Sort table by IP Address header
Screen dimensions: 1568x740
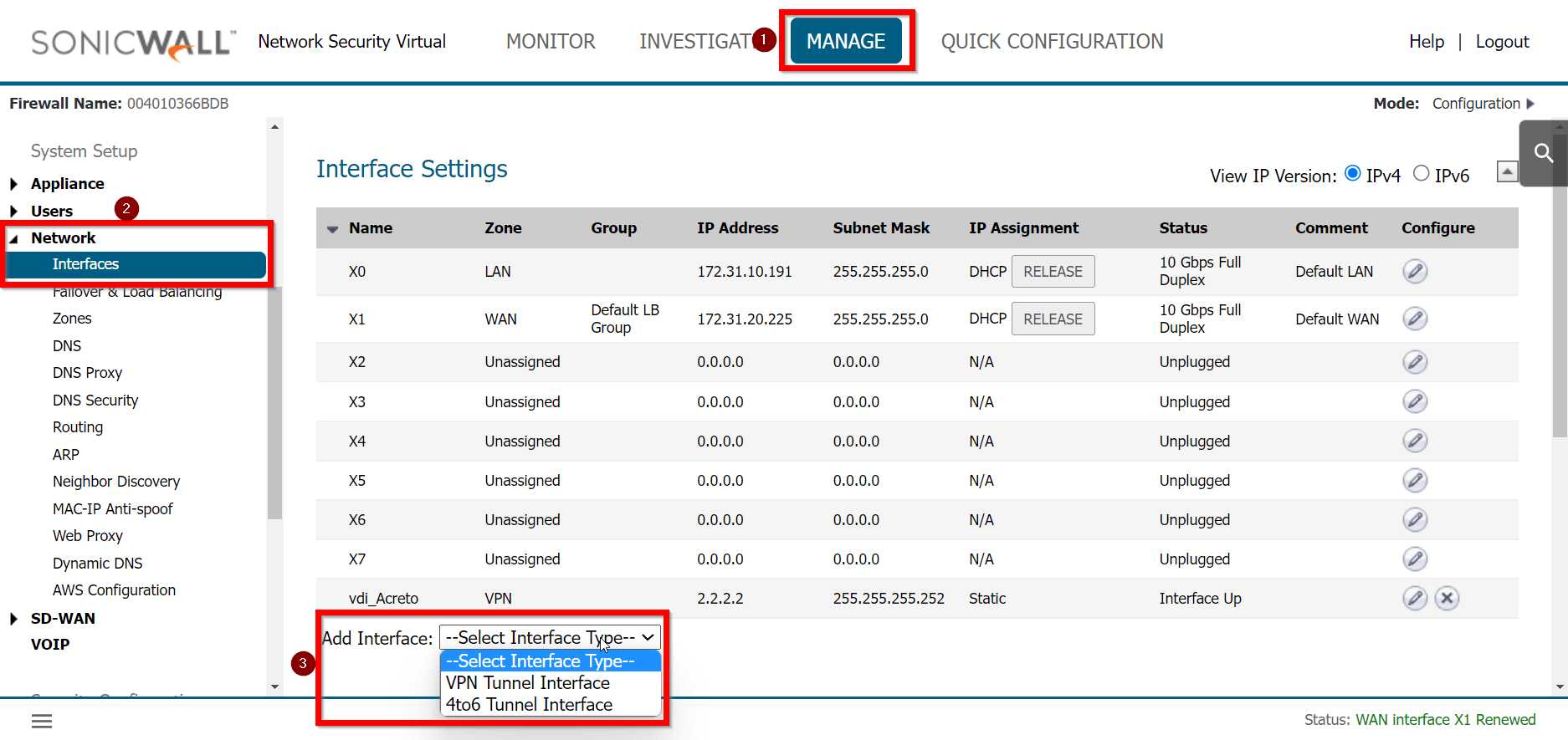tap(738, 228)
